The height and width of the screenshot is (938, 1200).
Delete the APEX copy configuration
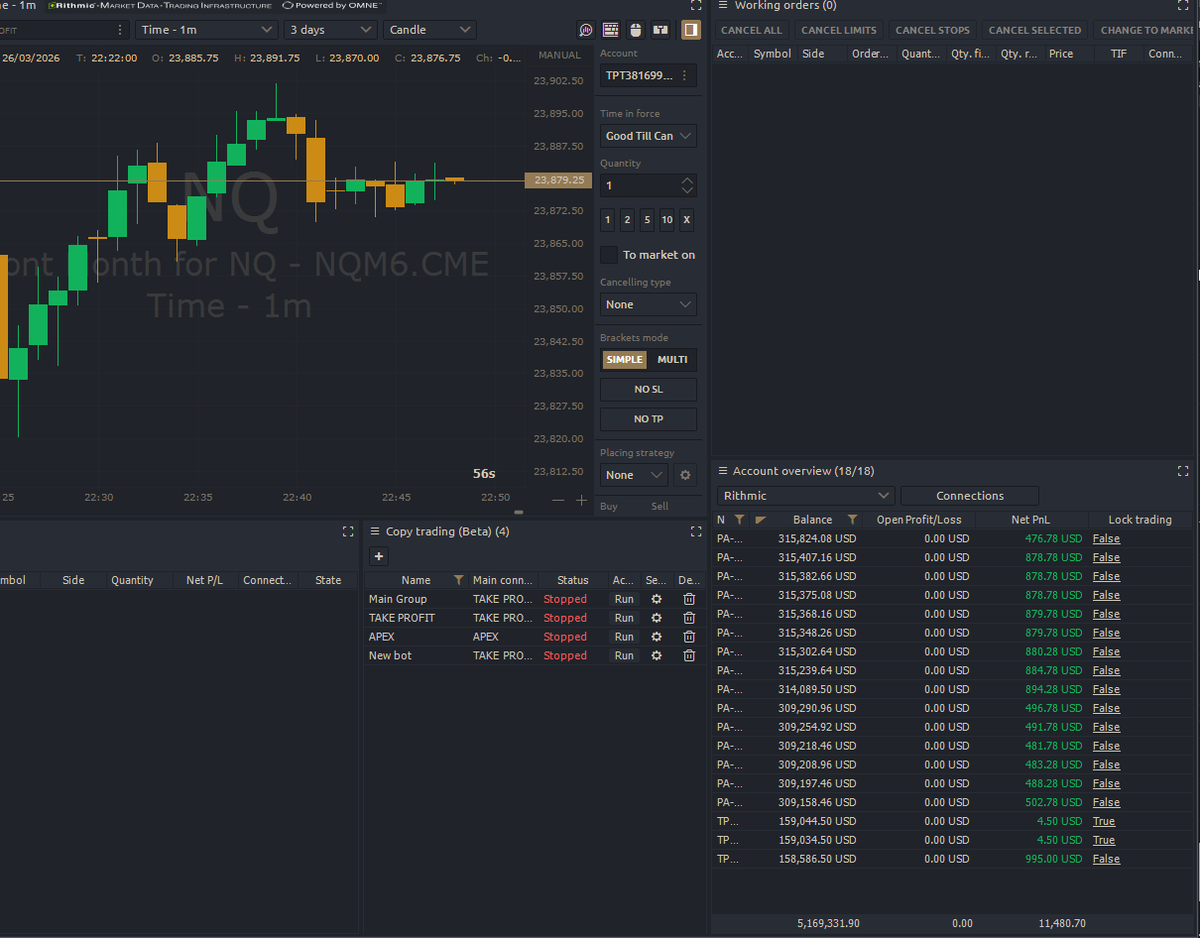689,637
